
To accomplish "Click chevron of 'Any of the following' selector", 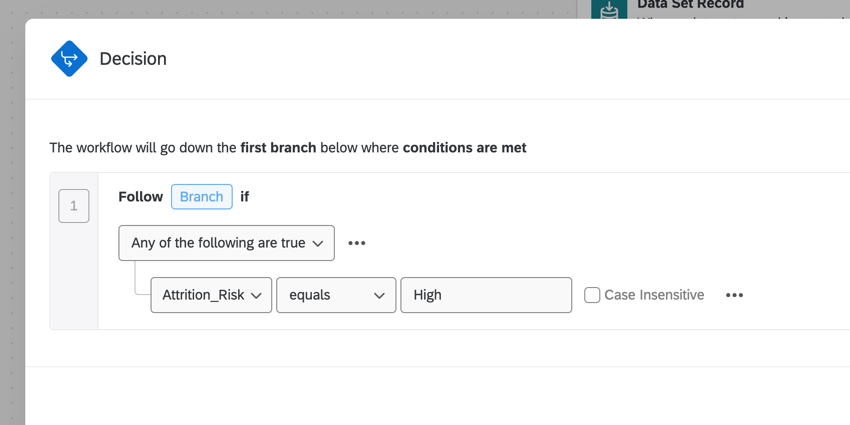I will (x=318, y=243).
